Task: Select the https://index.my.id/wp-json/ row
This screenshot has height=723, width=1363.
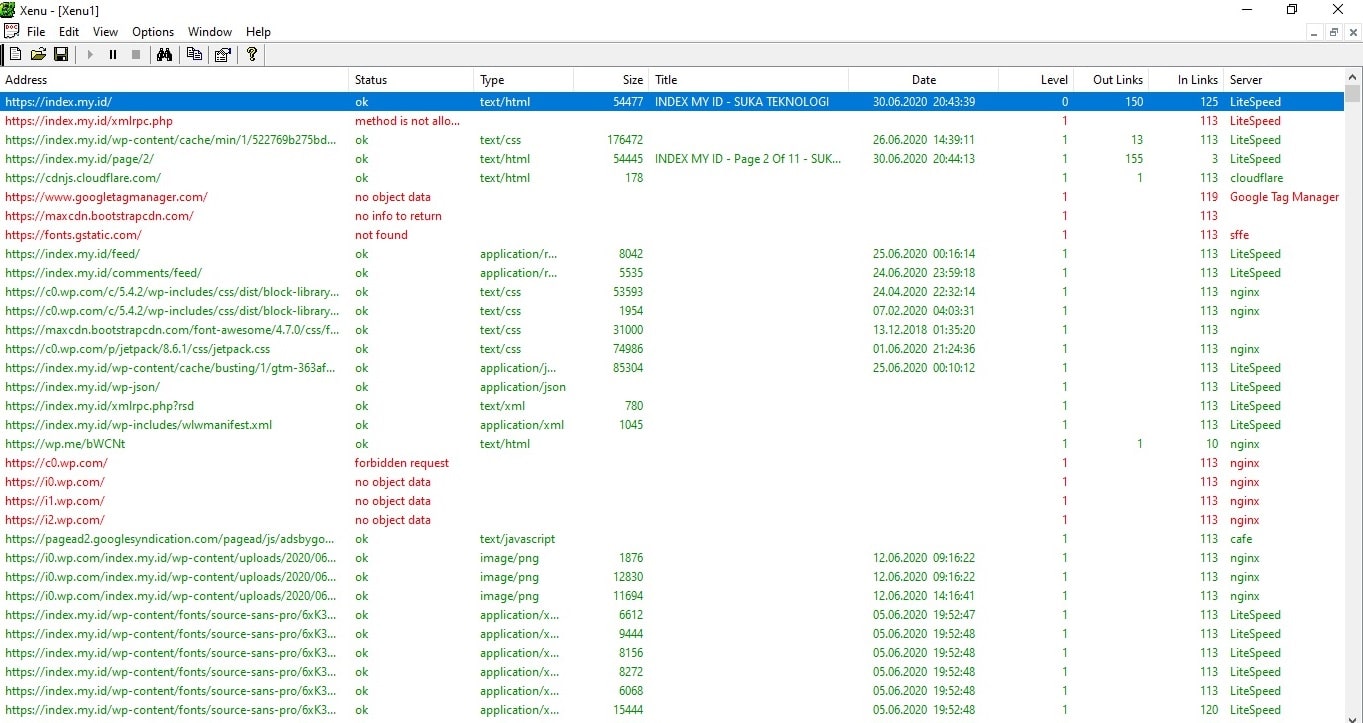Action: tap(672, 386)
